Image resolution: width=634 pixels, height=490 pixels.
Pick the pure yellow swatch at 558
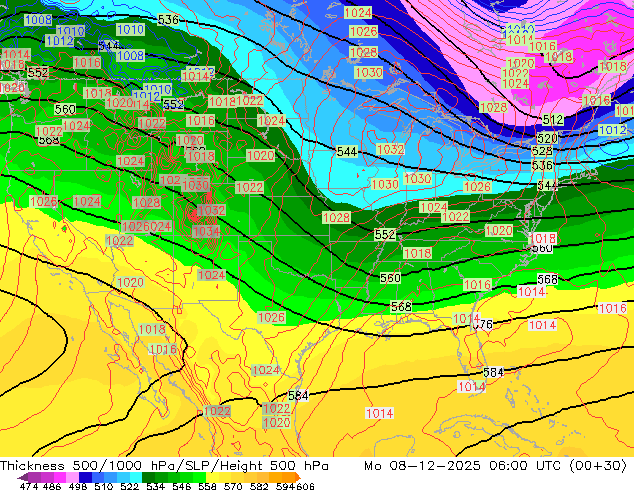point(212,477)
